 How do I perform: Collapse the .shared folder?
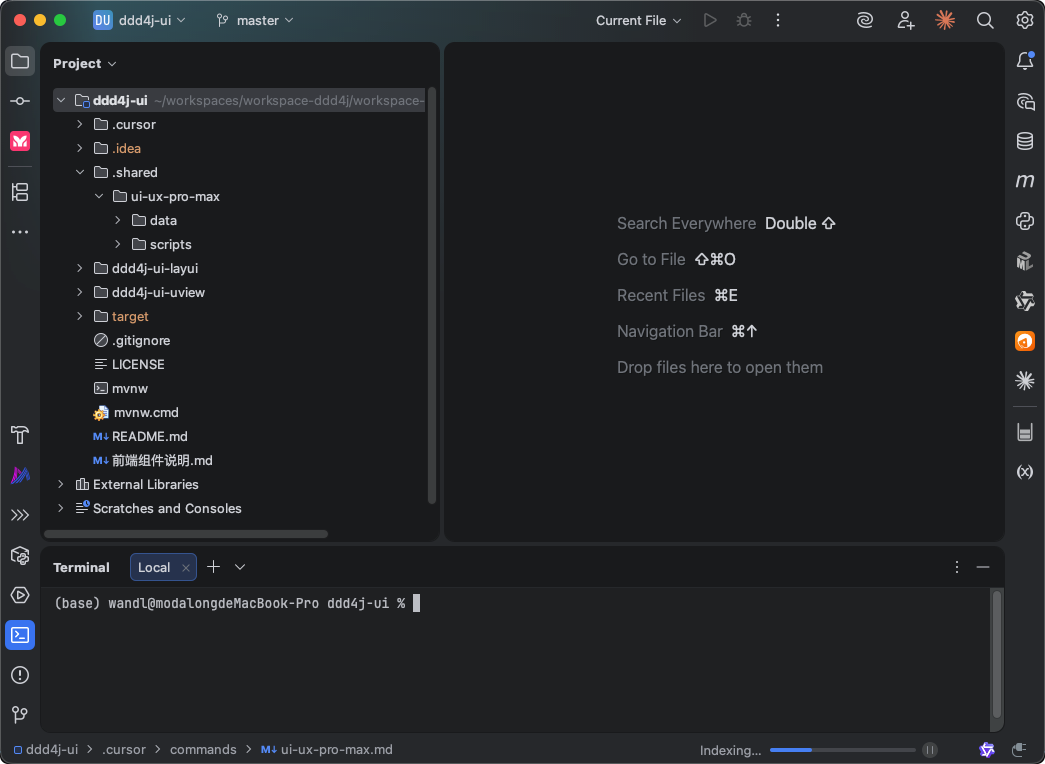click(80, 172)
